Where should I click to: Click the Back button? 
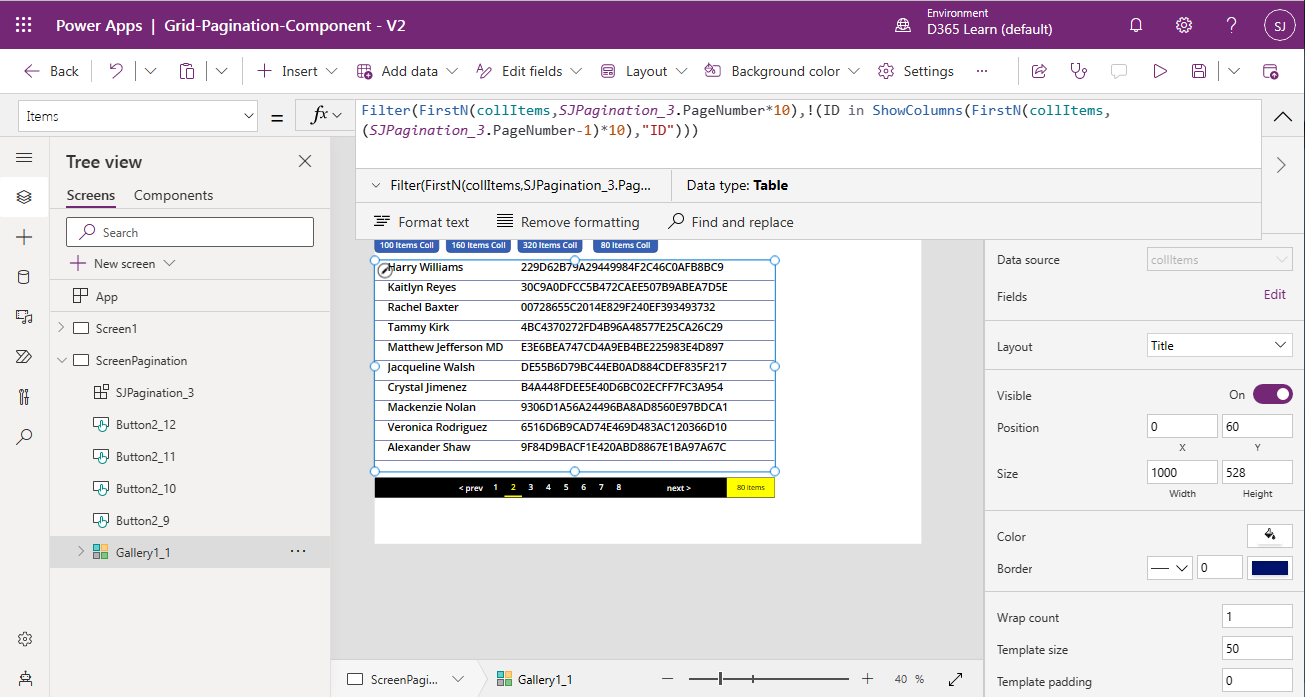point(52,71)
